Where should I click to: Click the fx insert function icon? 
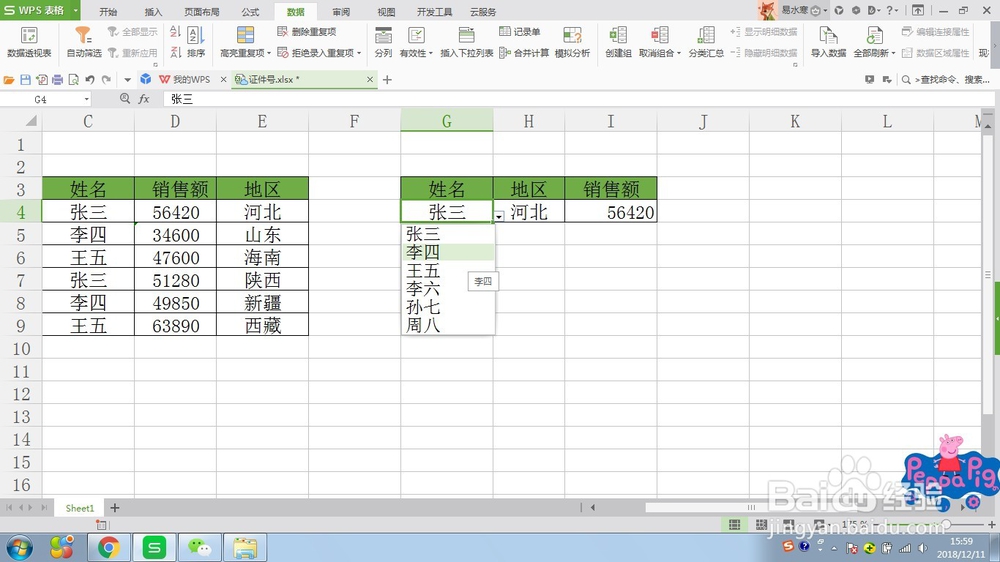point(144,99)
